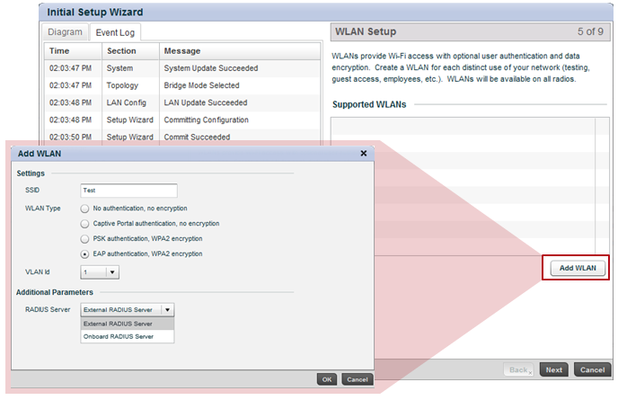The height and width of the screenshot is (400, 618).
Task: Click the Supported WLANs list scrollbar
Action: pos(602,185)
